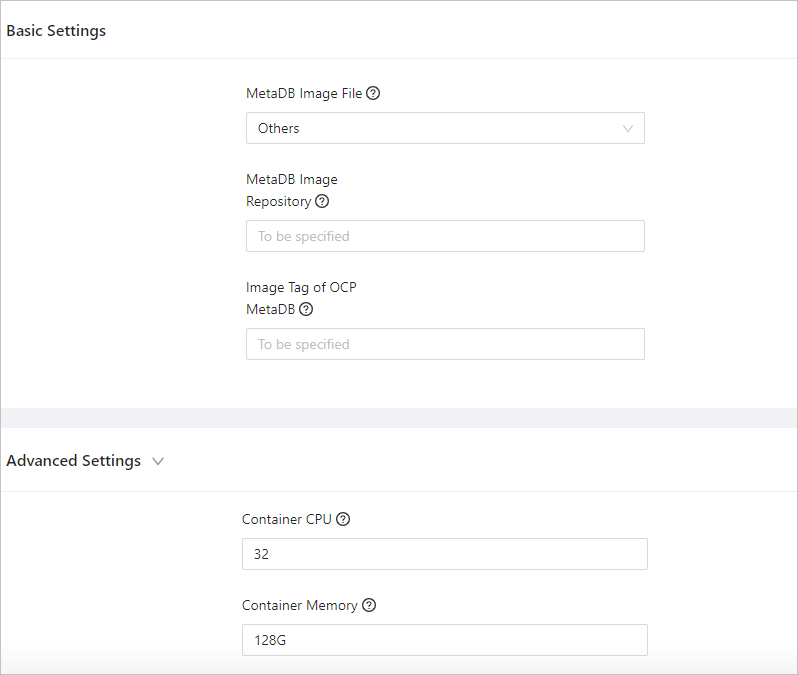The height and width of the screenshot is (675, 798).
Task: Open the MetaDB Image File dropdown showing Others
Action: coord(445,128)
